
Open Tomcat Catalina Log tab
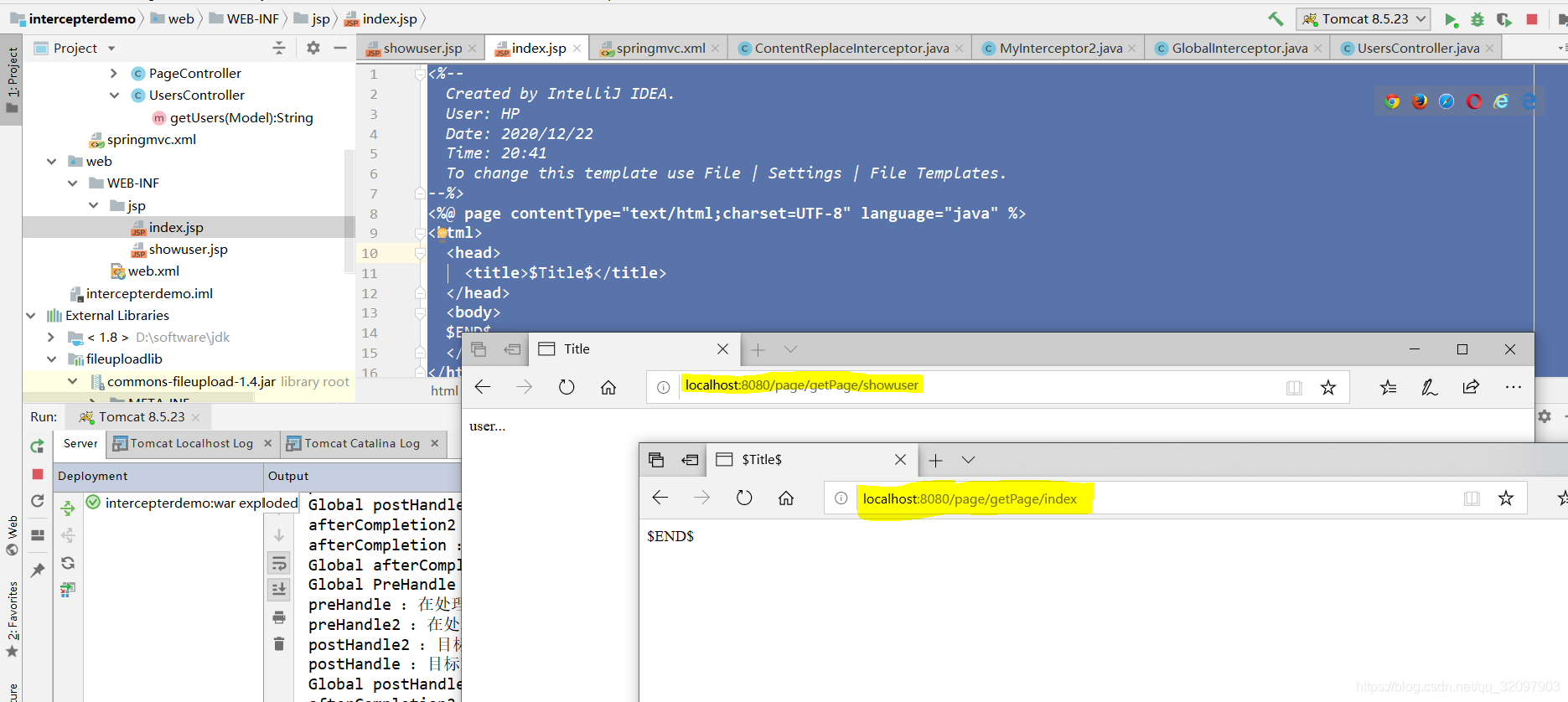[361, 443]
